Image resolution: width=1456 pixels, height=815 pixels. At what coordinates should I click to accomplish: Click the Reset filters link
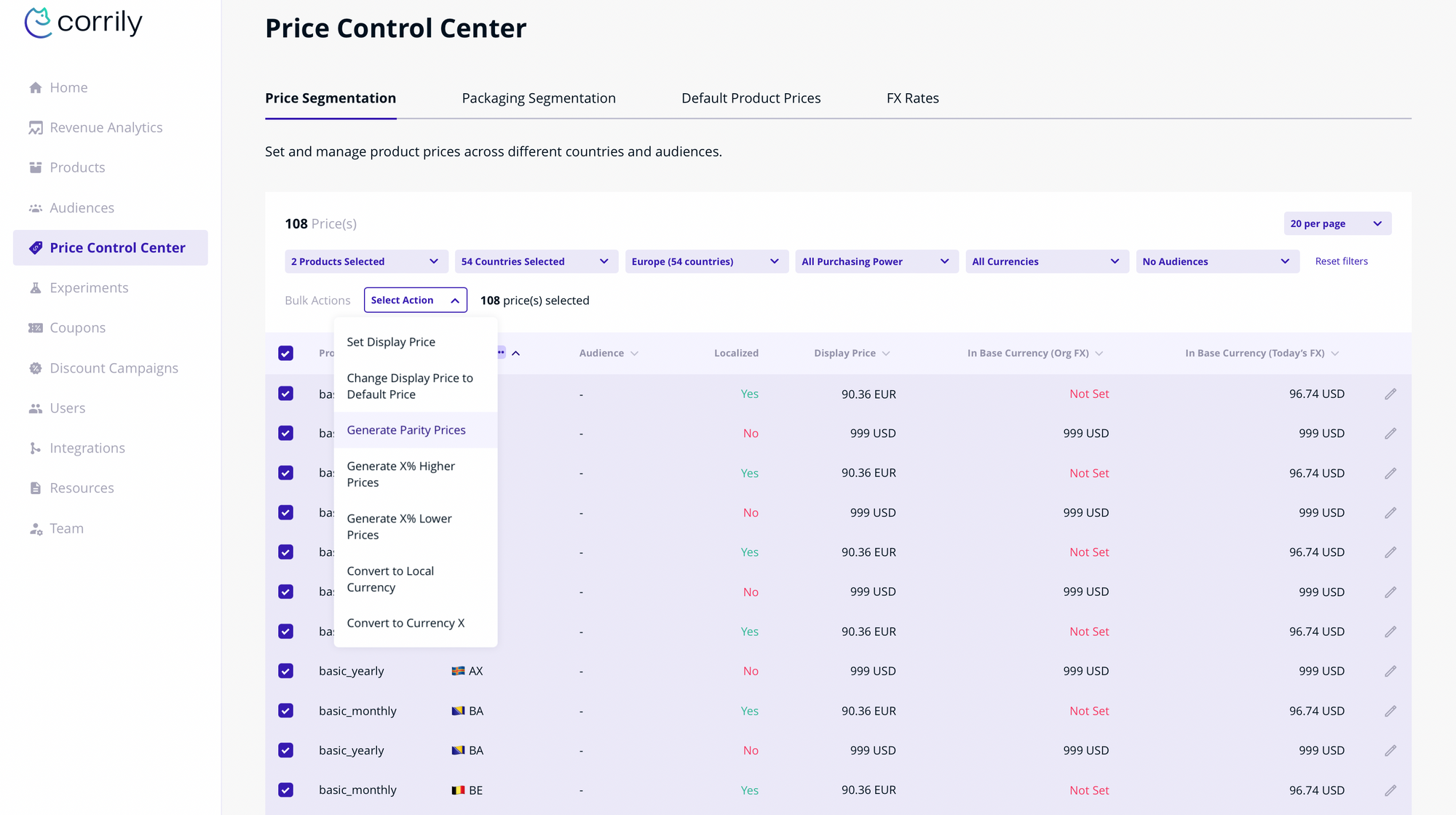1342,261
